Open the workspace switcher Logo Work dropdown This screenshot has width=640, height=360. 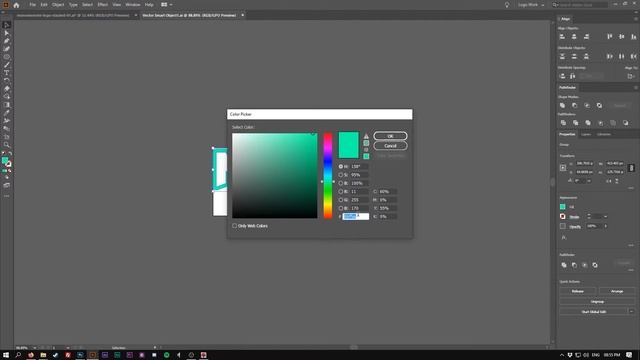[531, 5]
